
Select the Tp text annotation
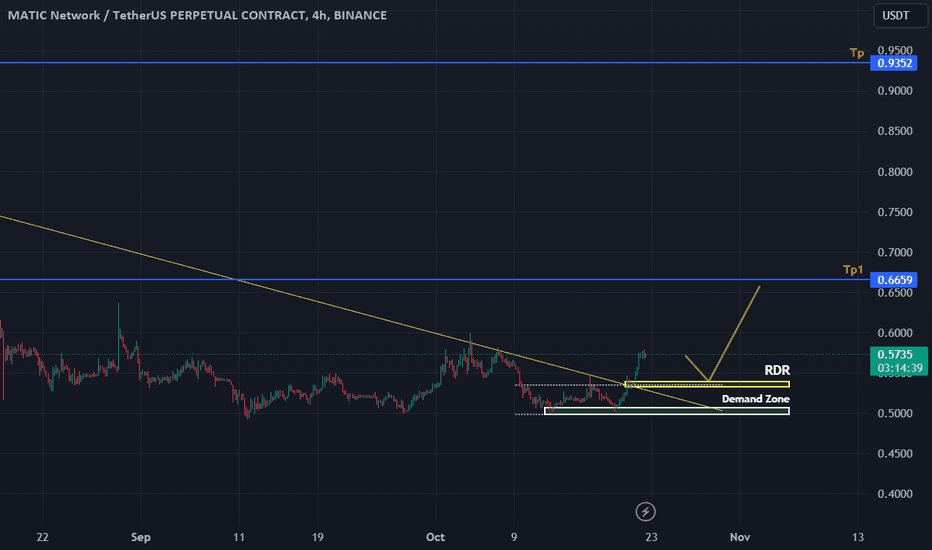857,53
